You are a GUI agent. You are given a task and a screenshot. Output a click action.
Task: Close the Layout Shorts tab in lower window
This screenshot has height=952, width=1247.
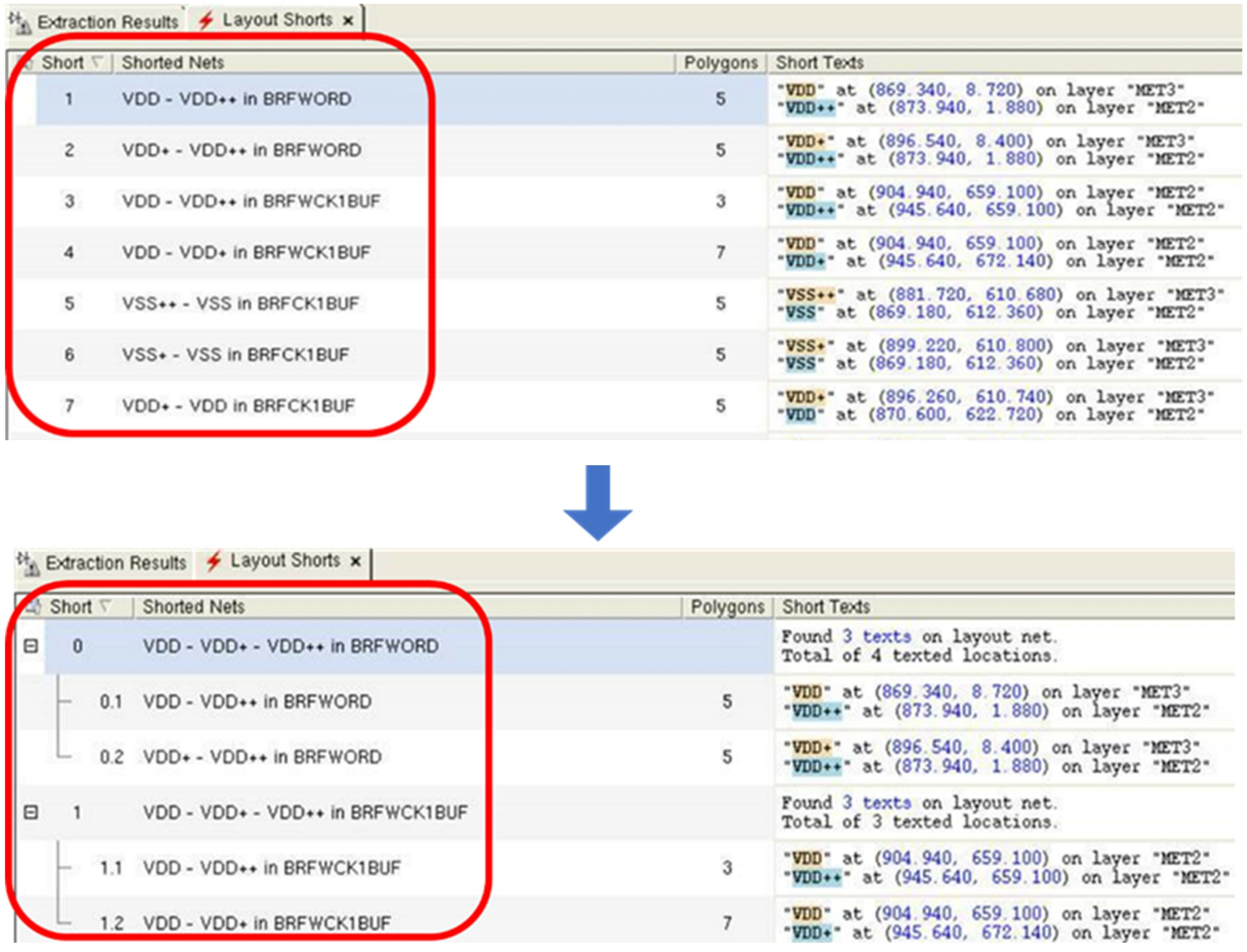[356, 561]
